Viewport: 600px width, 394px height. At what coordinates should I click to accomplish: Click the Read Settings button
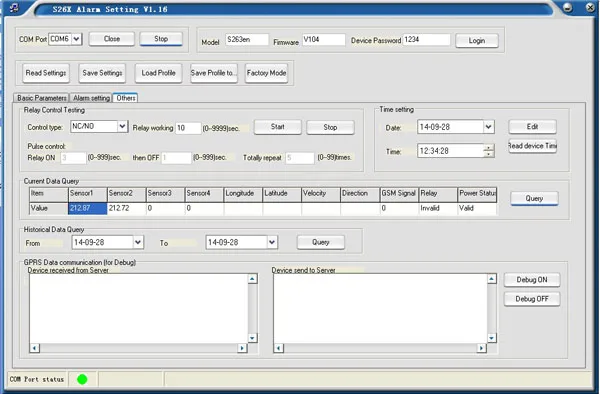[x=46, y=73]
